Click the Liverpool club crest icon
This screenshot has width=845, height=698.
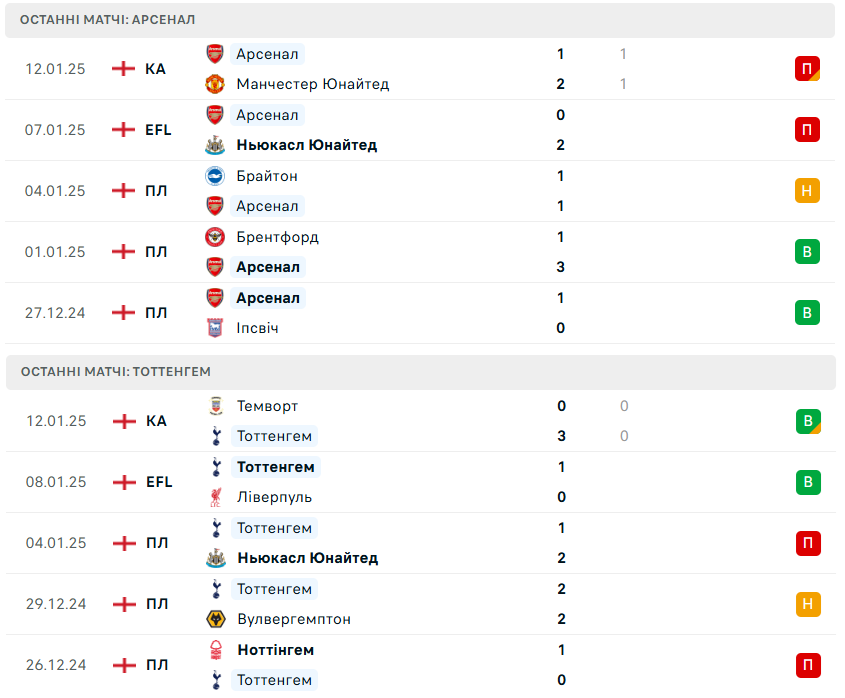[x=215, y=497]
